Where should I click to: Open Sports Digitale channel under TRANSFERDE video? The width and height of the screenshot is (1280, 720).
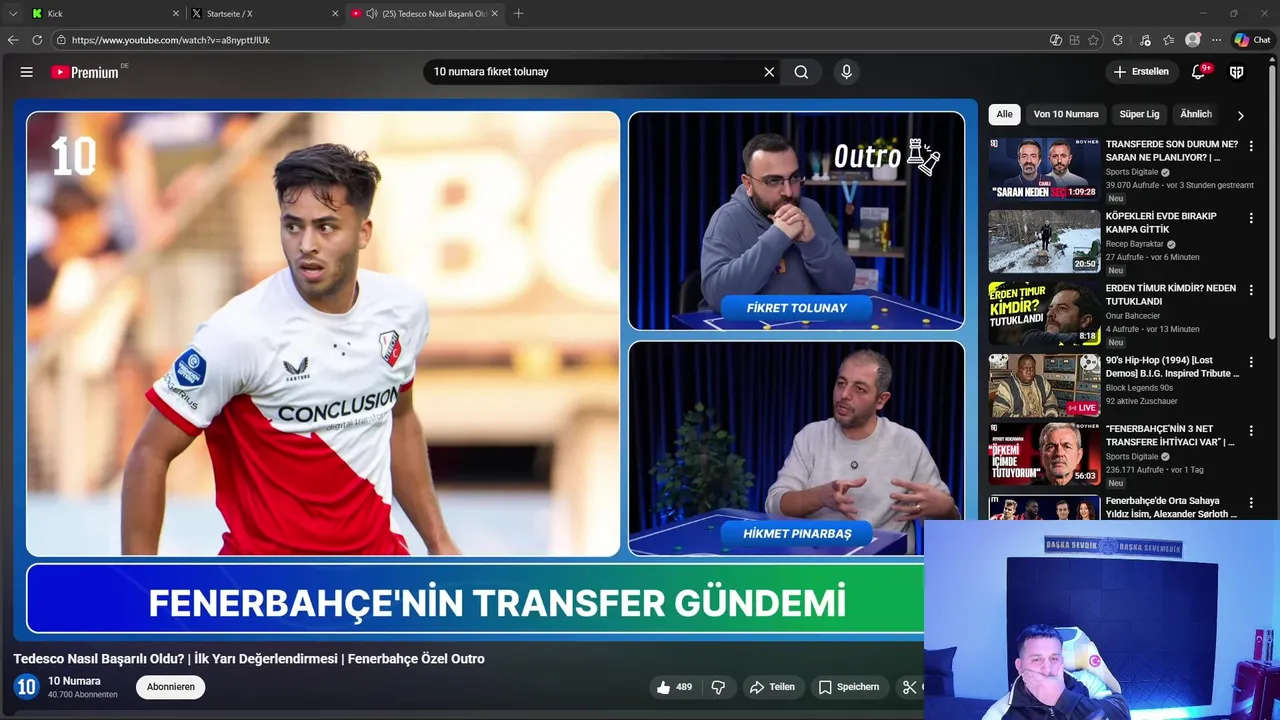pos(1132,172)
